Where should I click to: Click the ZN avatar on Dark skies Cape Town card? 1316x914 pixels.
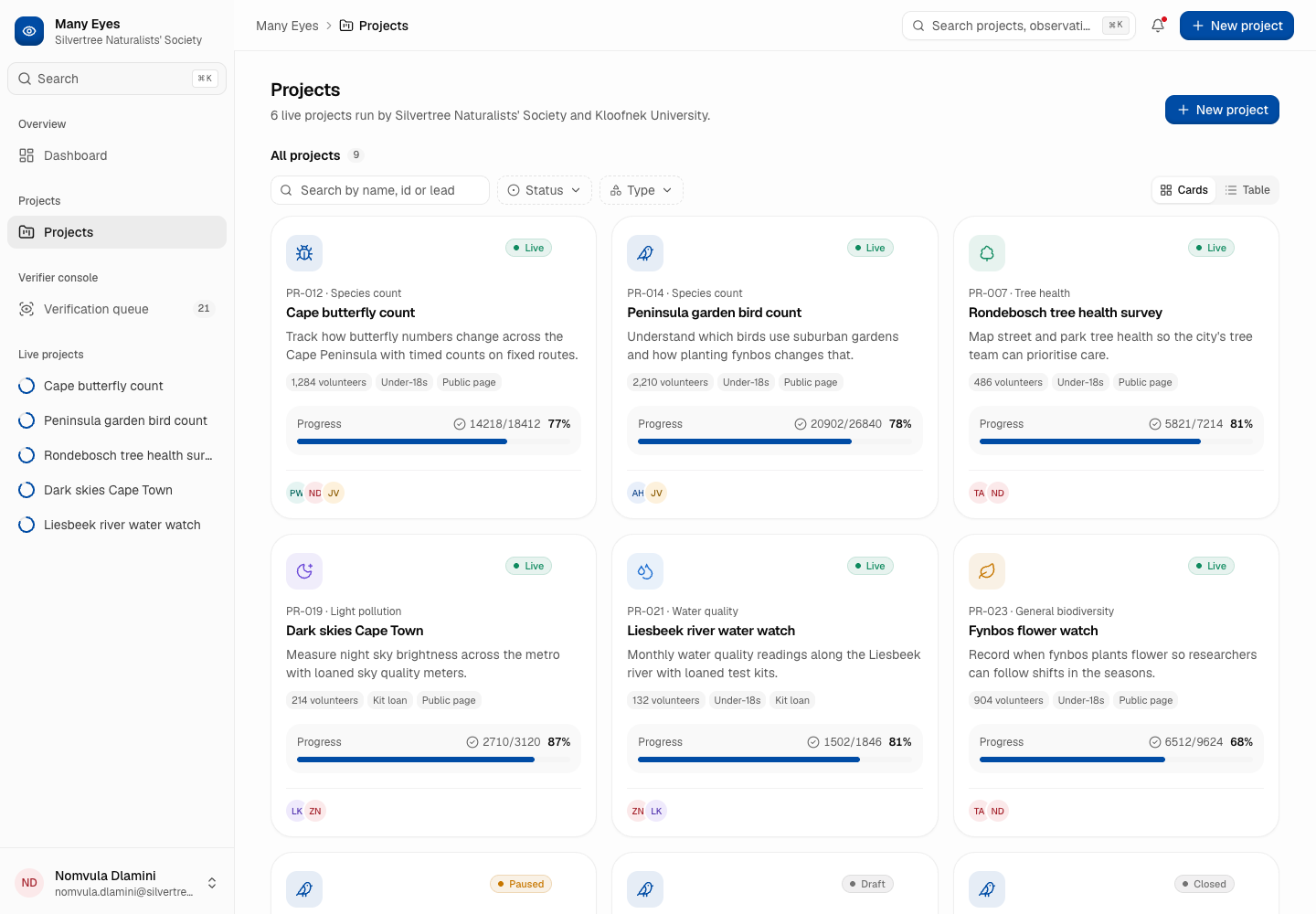pos(315,811)
